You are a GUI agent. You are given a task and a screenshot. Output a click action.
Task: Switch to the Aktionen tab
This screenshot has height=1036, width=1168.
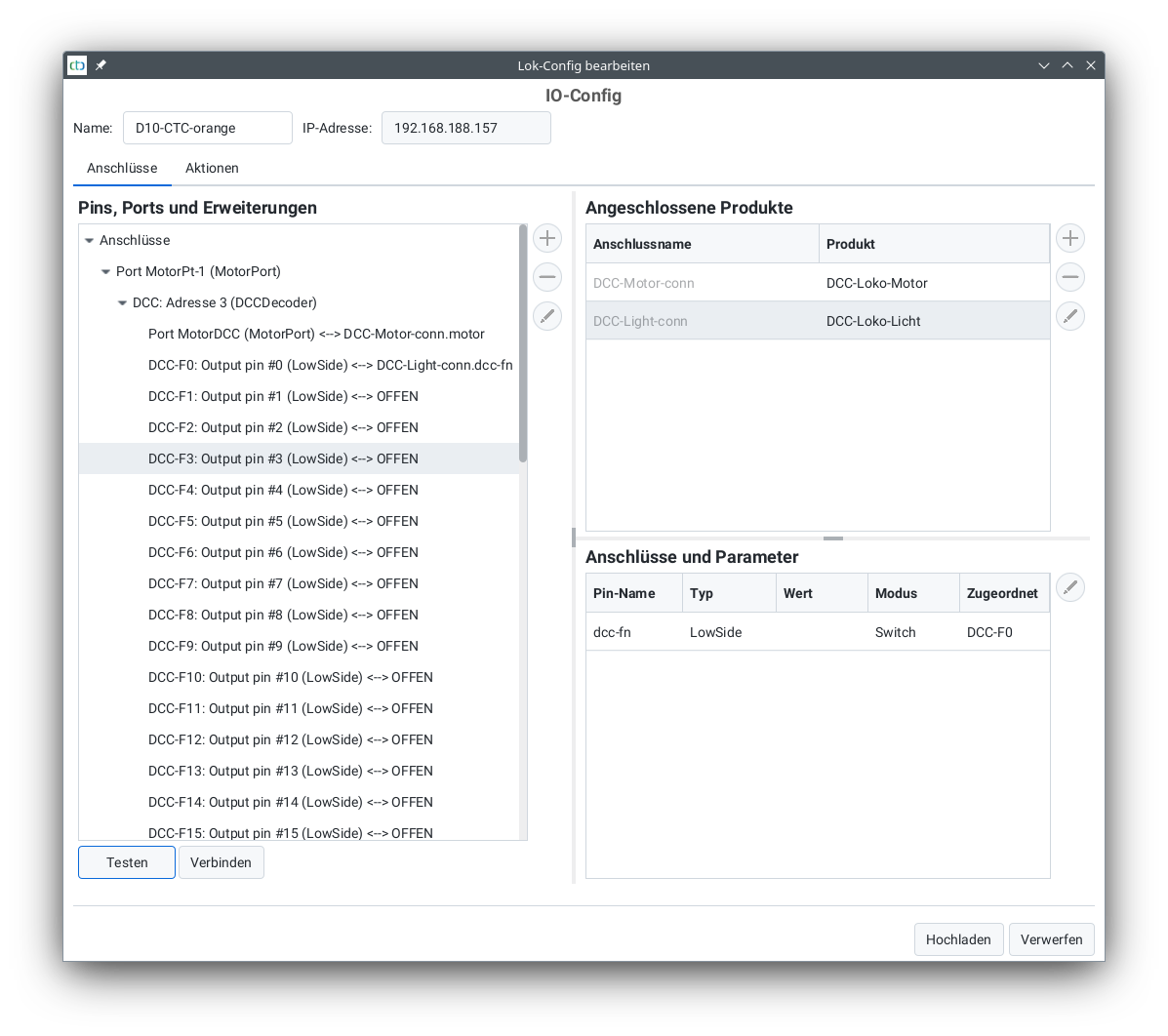(x=212, y=168)
